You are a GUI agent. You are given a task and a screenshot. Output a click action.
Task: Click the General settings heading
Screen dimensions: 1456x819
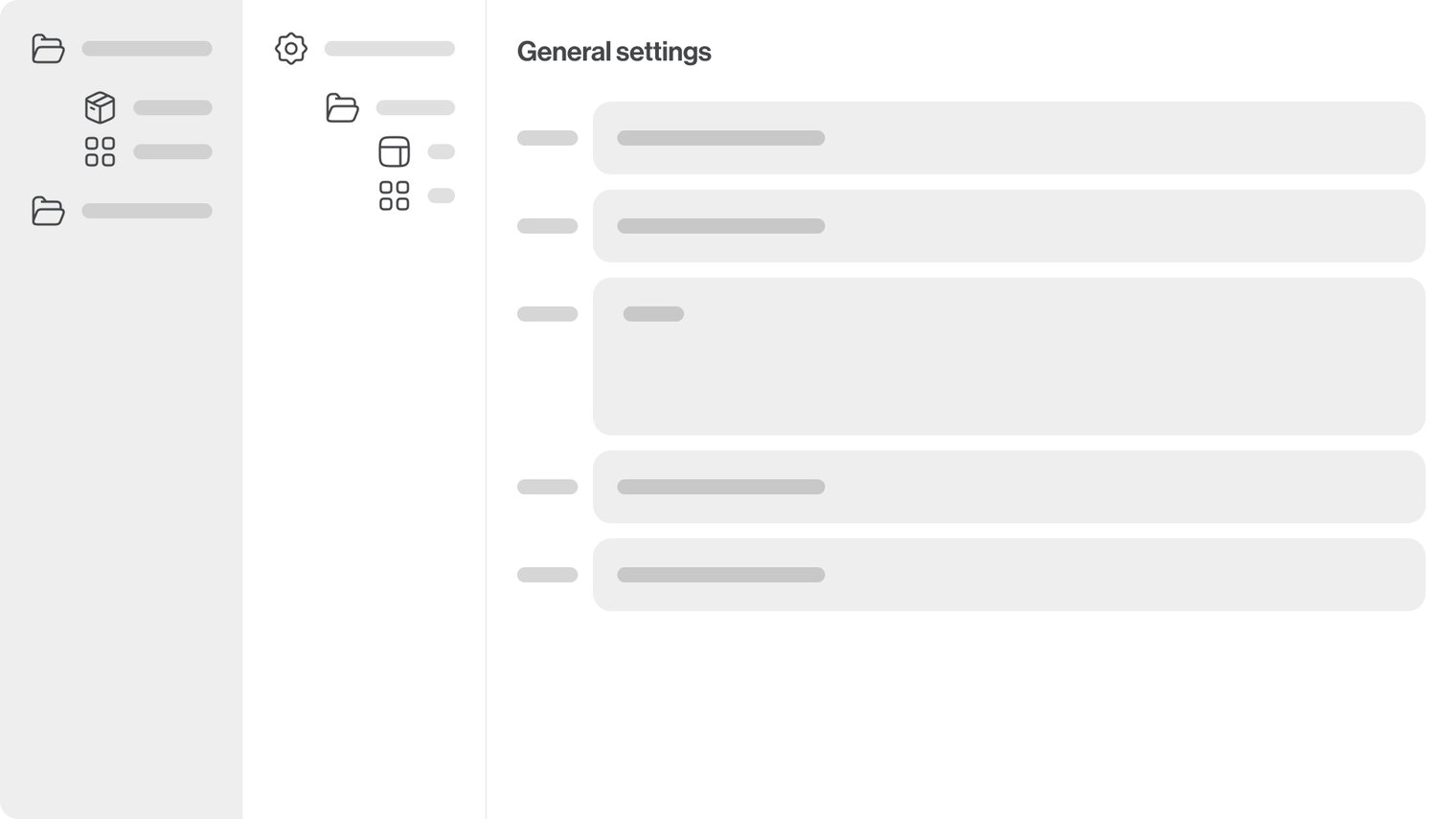tap(614, 52)
